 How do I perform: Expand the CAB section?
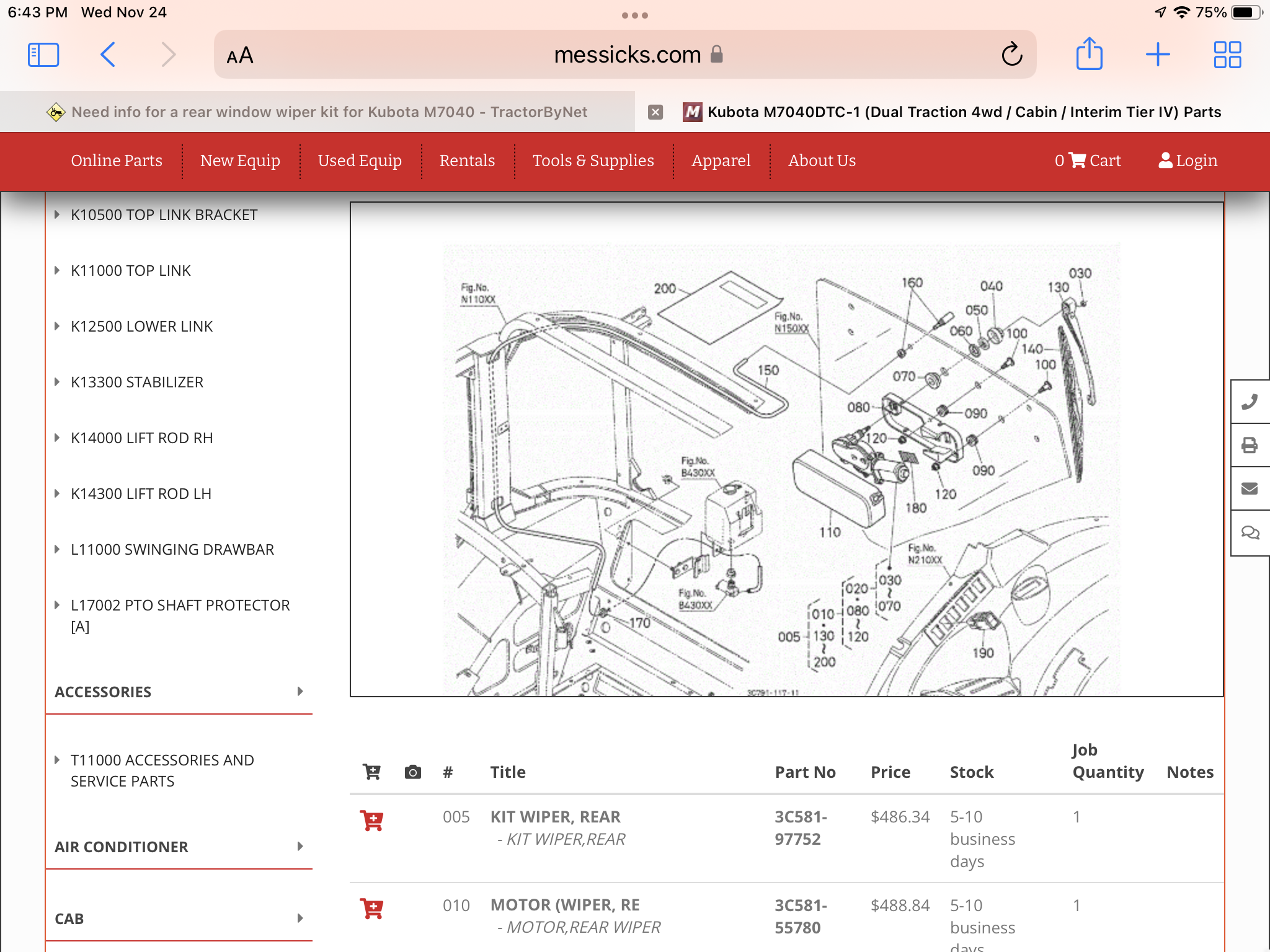[179, 919]
